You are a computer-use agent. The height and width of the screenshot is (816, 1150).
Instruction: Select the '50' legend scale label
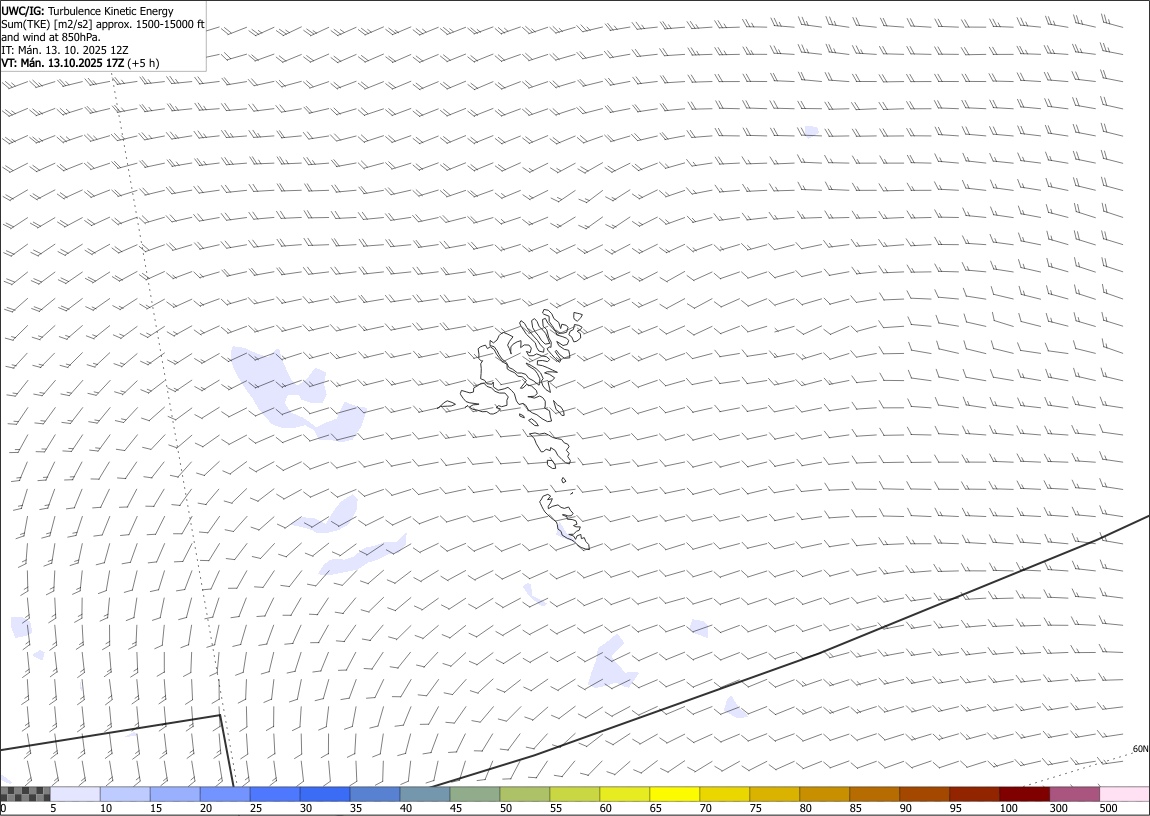click(x=505, y=808)
